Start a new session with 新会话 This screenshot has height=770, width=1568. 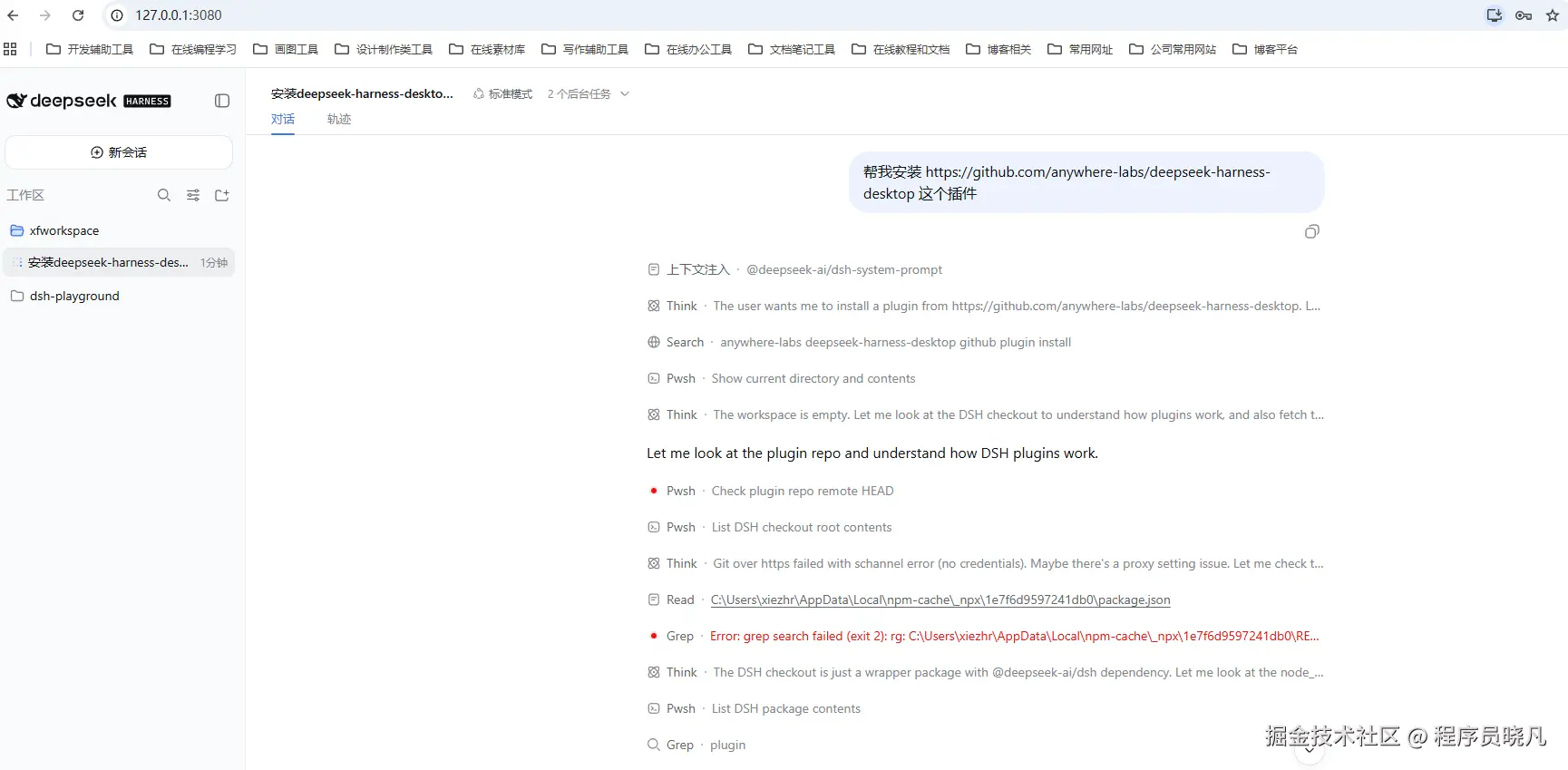pyautogui.click(x=119, y=152)
